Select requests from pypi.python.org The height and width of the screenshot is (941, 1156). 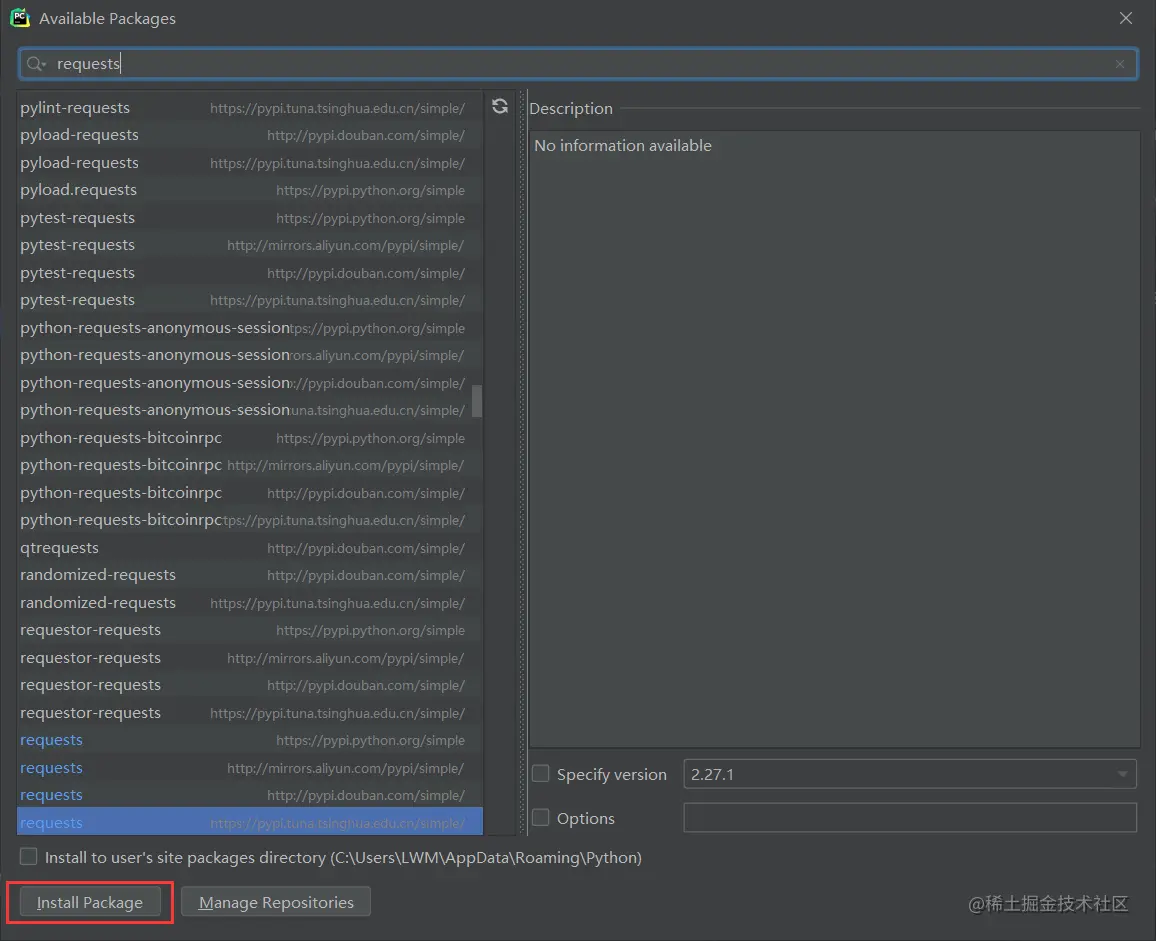(250, 740)
